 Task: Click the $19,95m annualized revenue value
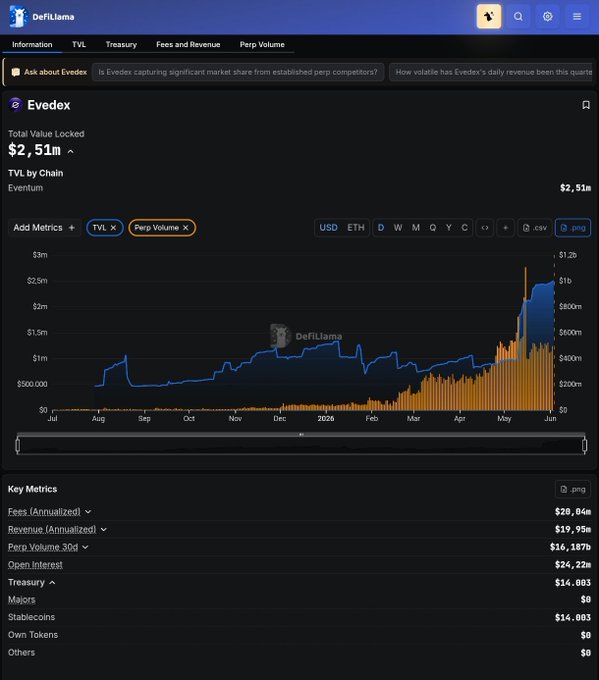point(573,530)
